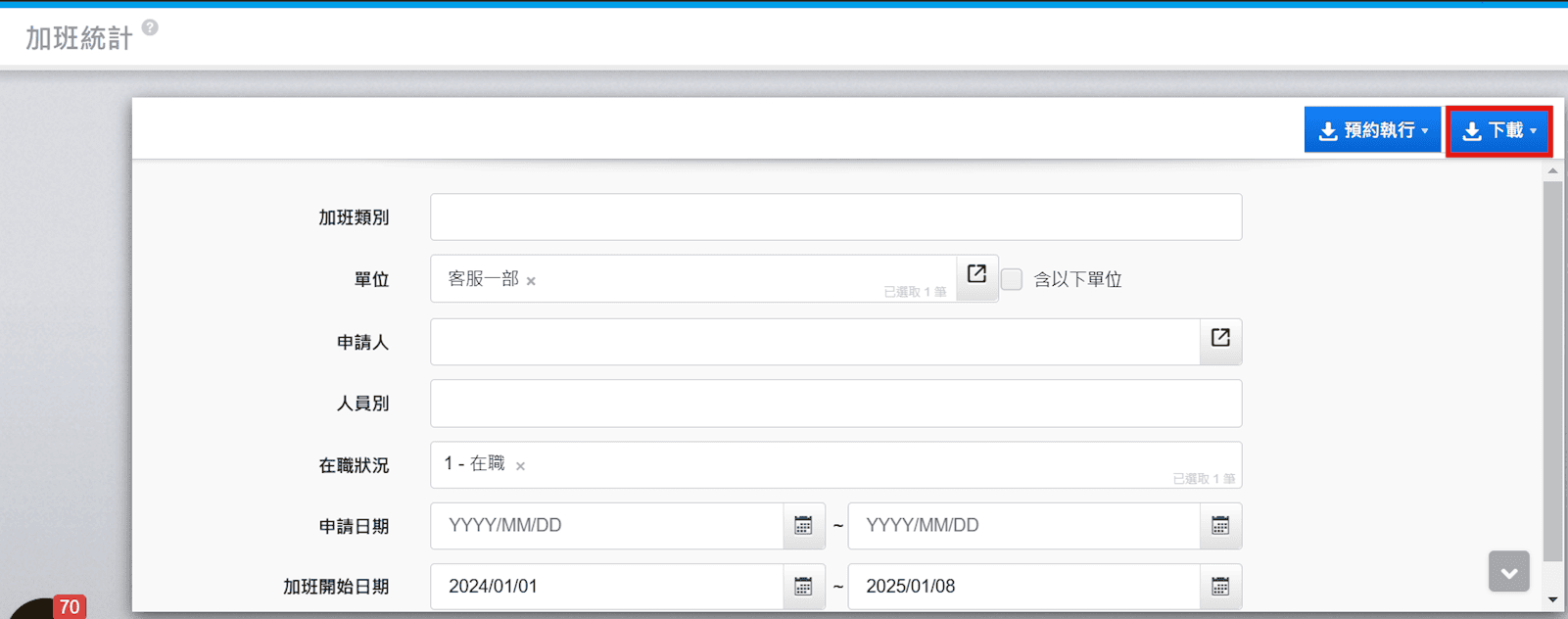
Task: Open calendar for 申請日期 end date
Action: [1220, 526]
